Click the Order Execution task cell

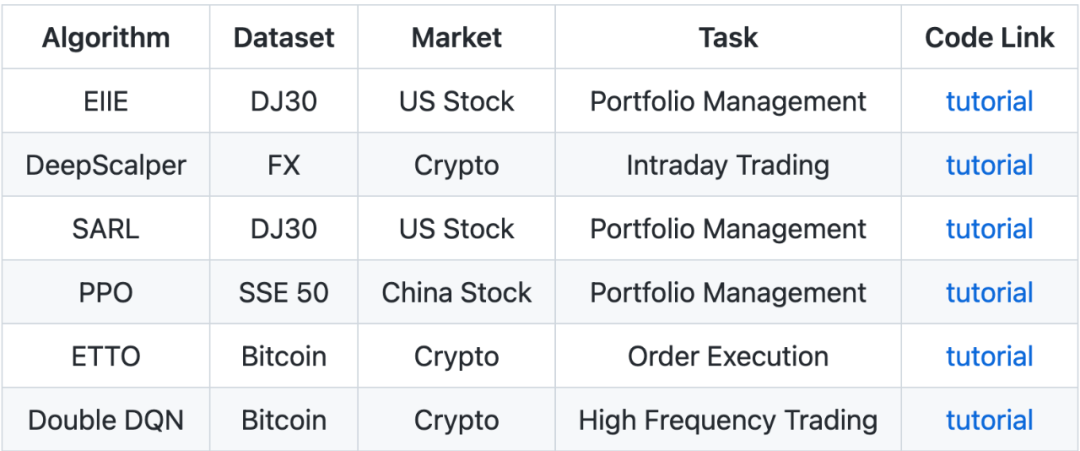point(728,357)
